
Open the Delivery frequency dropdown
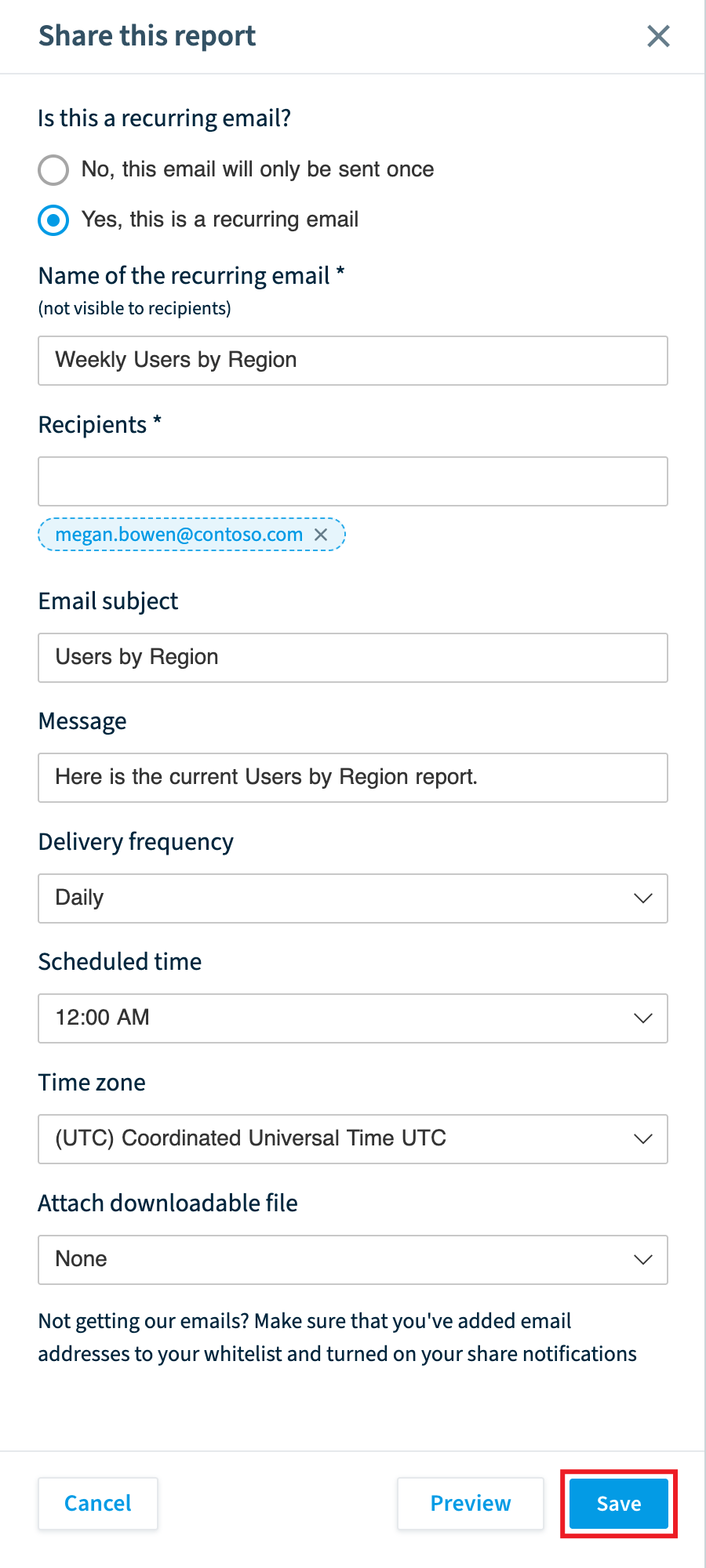pos(353,898)
